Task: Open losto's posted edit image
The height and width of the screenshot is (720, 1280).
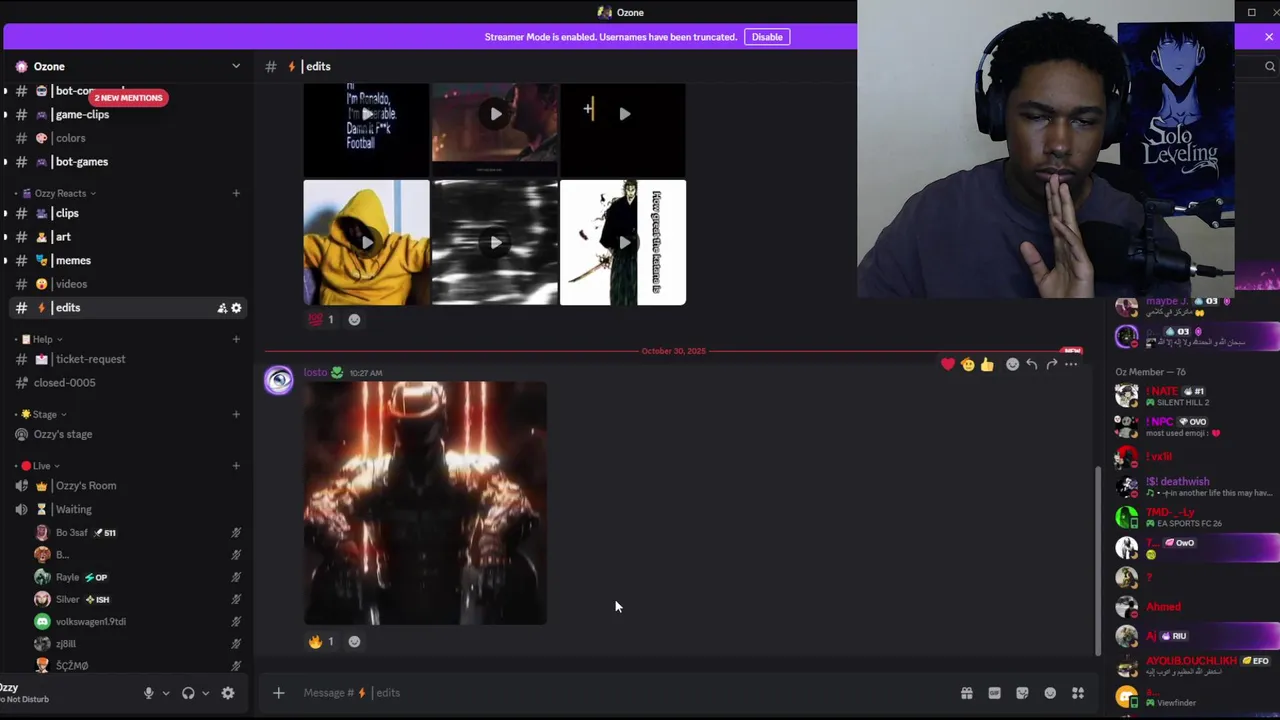Action: point(425,503)
